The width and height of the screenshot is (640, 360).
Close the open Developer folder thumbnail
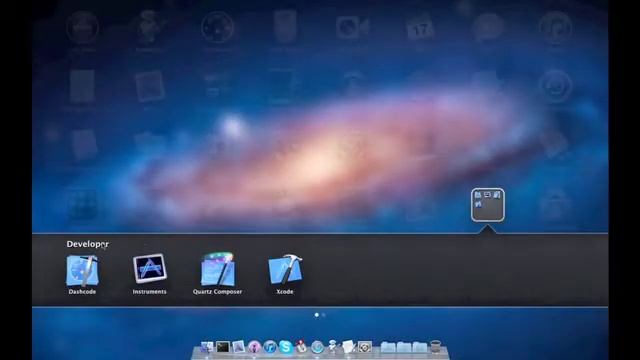tap(487, 205)
